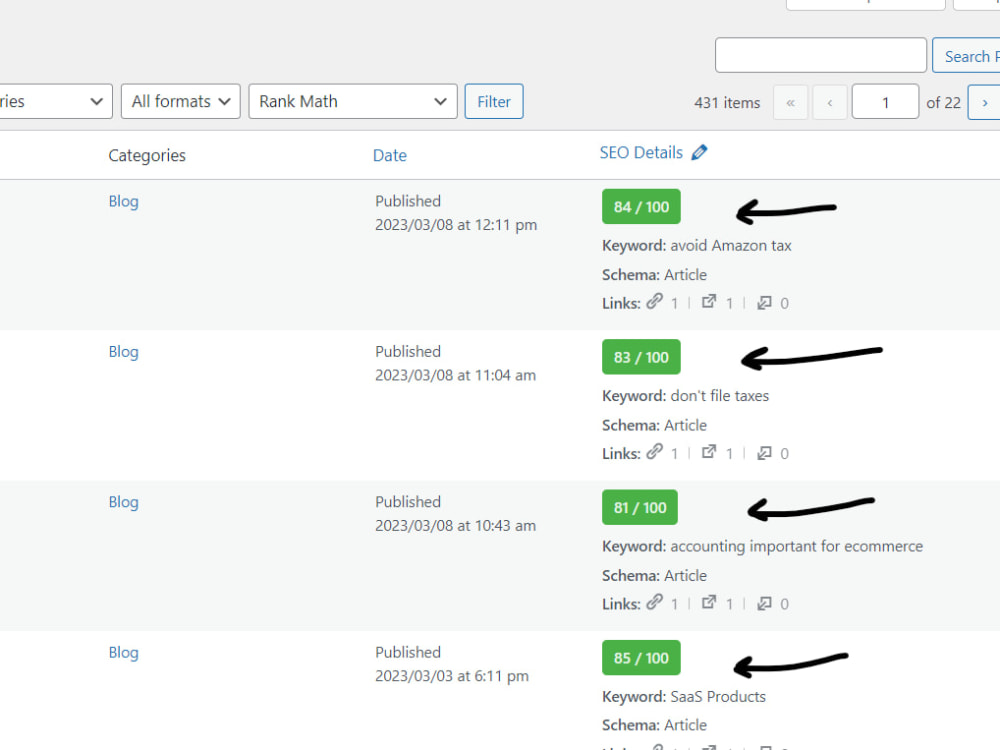The width and height of the screenshot is (1000, 750).
Task: Click date '2023/03/08 at 12:11 pm'
Action: [456, 225]
